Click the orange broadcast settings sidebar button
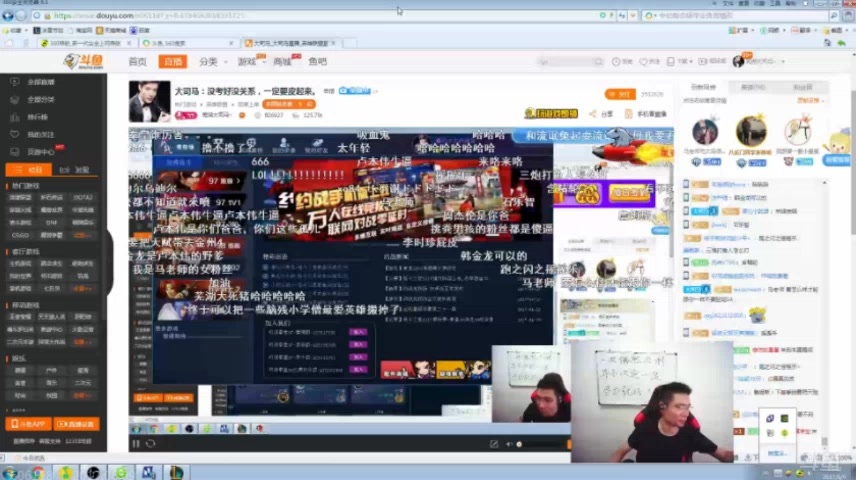This screenshot has width=856, height=480. [x=76, y=424]
